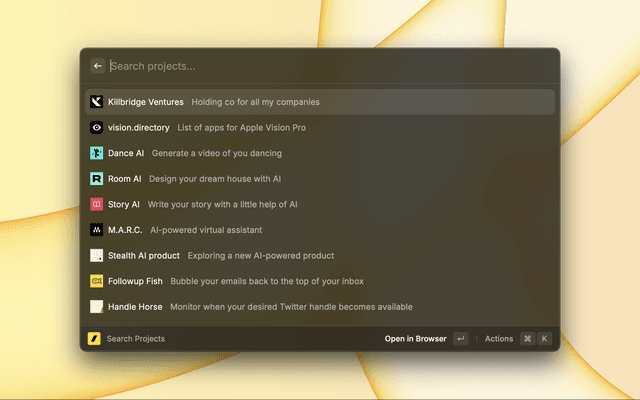Focus the Search projects input field

click(x=320, y=66)
